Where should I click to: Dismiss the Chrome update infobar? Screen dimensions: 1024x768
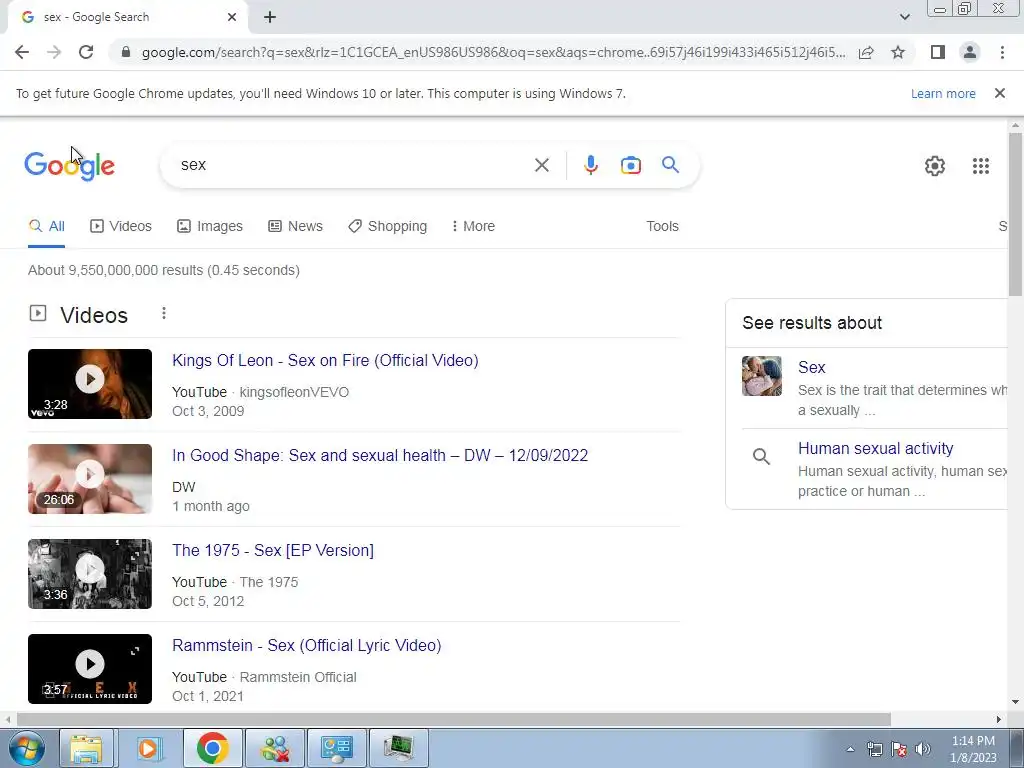pos(999,93)
